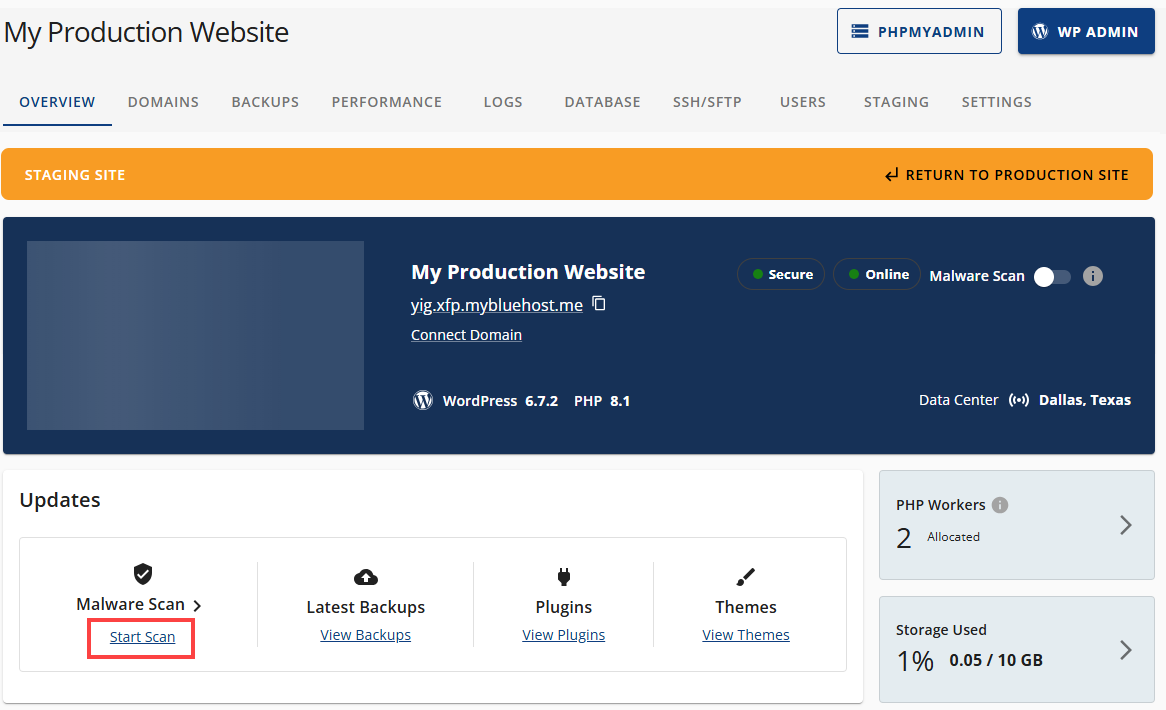Click the Latest Backups cloud icon
The image size is (1166, 710).
366,577
